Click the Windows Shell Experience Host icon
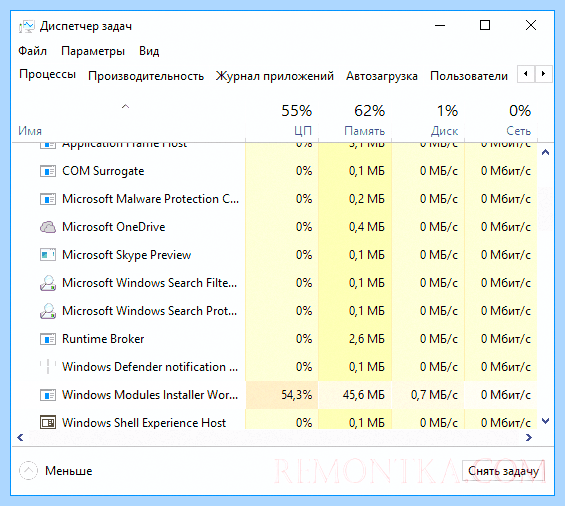 point(48,422)
